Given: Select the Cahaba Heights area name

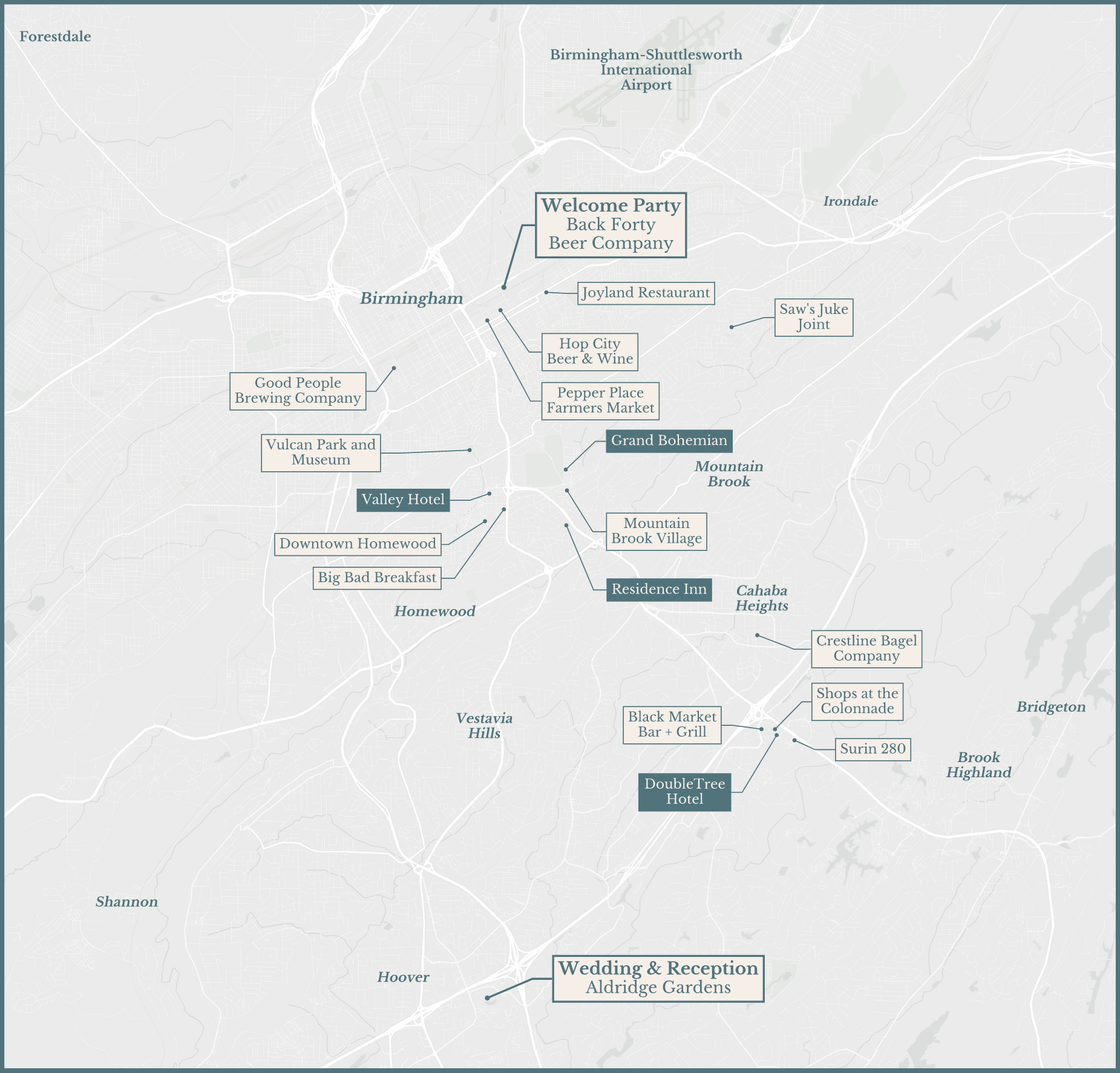Looking at the screenshot, I should pyautogui.click(x=762, y=598).
